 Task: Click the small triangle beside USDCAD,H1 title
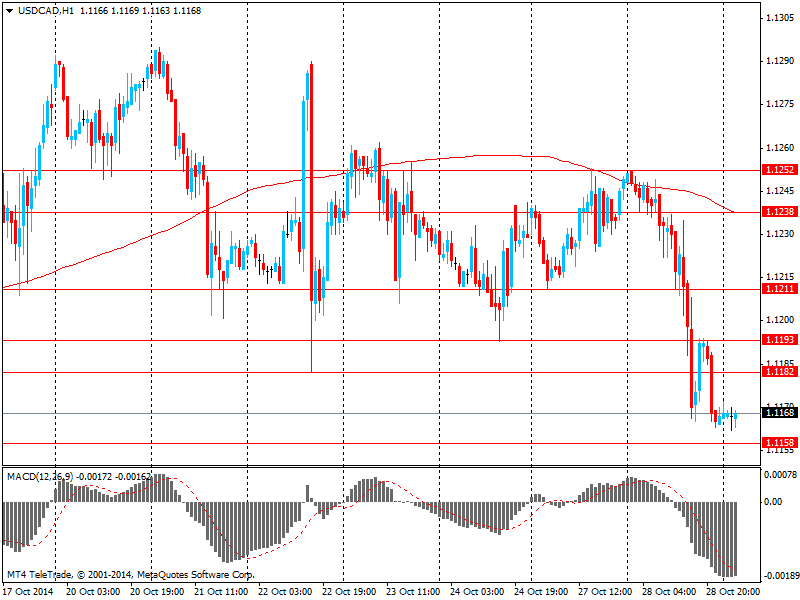coord(9,11)
